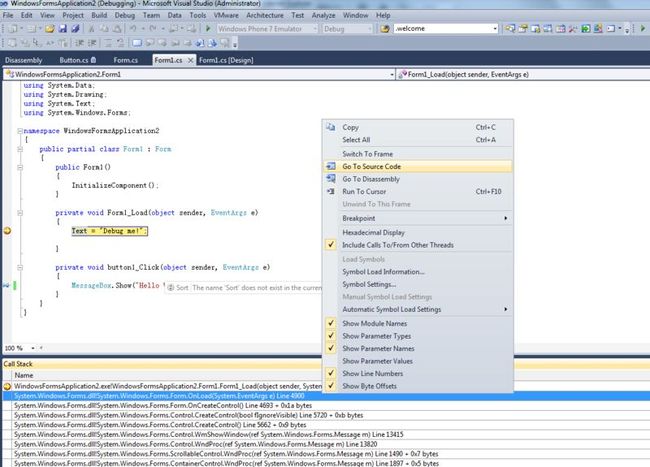Image resolution: width=650 pixels, height=467 pixels.
Task: Choose Run To Cursor
Action: 417,191
